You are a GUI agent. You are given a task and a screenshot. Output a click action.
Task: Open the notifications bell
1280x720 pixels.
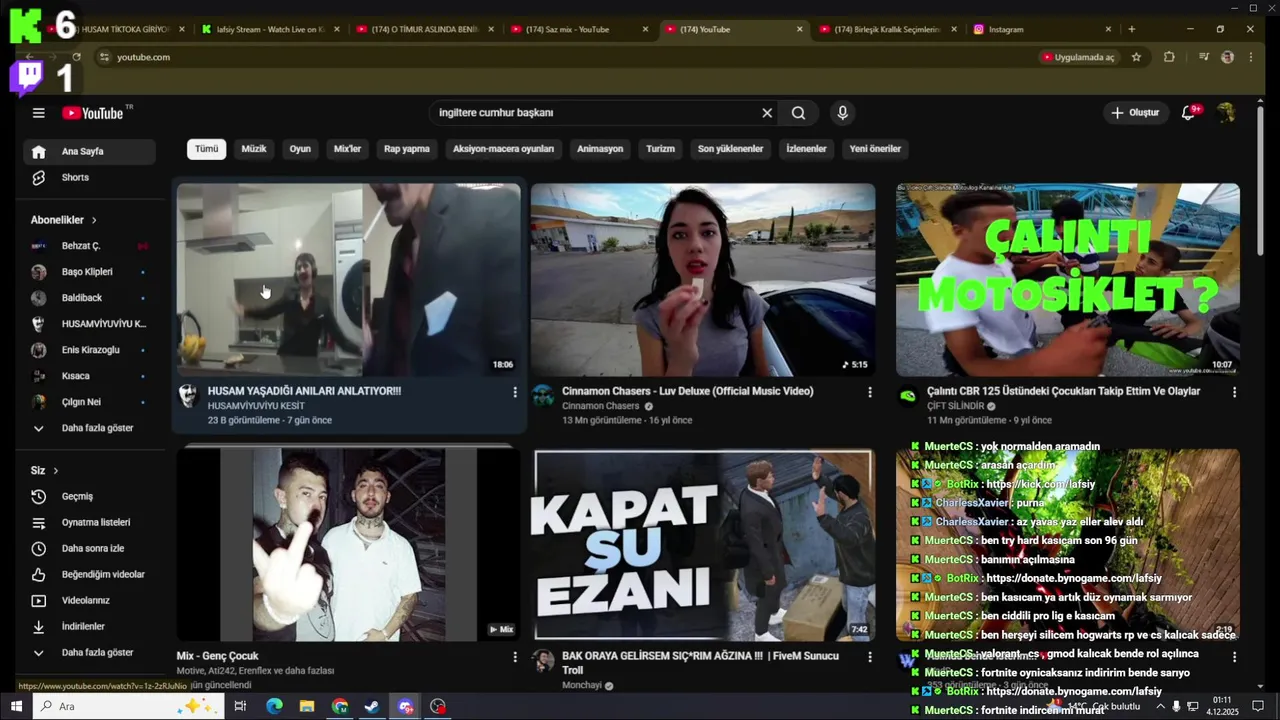tap(1189, 113)
